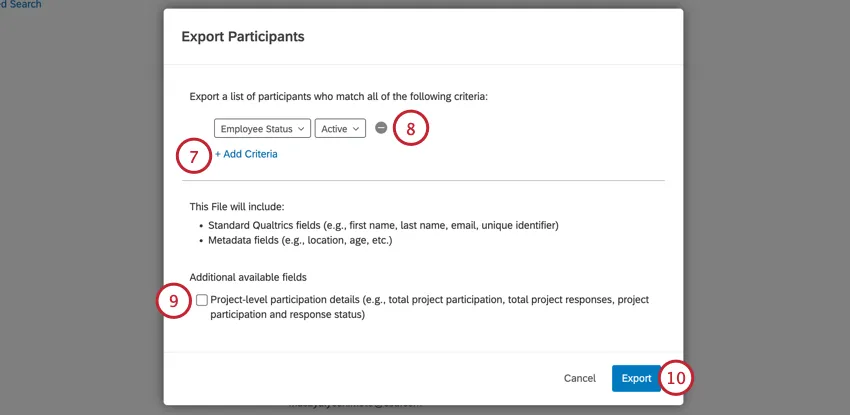Click the numbered callout 8 marker
The height and width of the screenshot is (415, 850).
(x=410, y=128)
